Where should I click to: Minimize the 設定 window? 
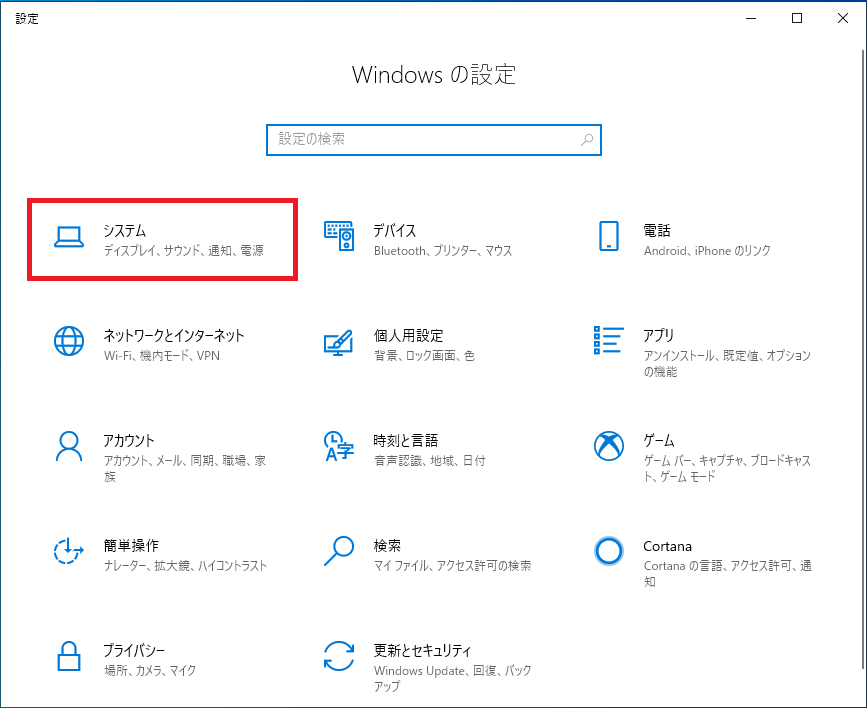(751, 18)
